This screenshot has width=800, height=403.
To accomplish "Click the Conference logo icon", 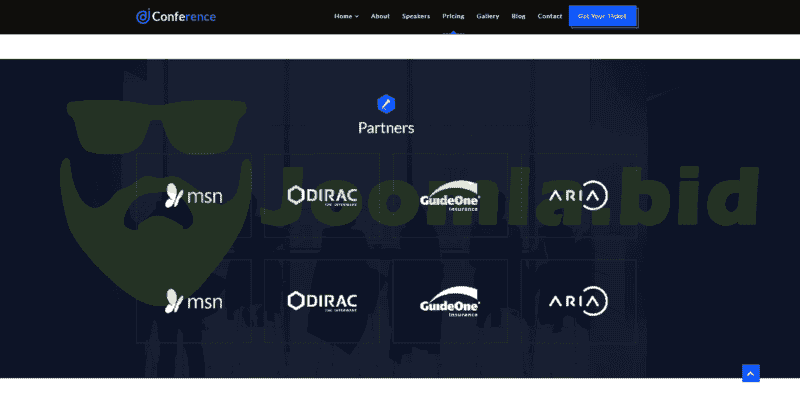I will point(143,16).
